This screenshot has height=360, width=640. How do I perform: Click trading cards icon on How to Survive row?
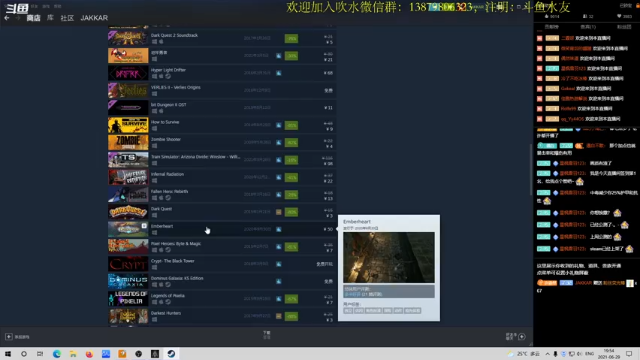pos(279,125)
